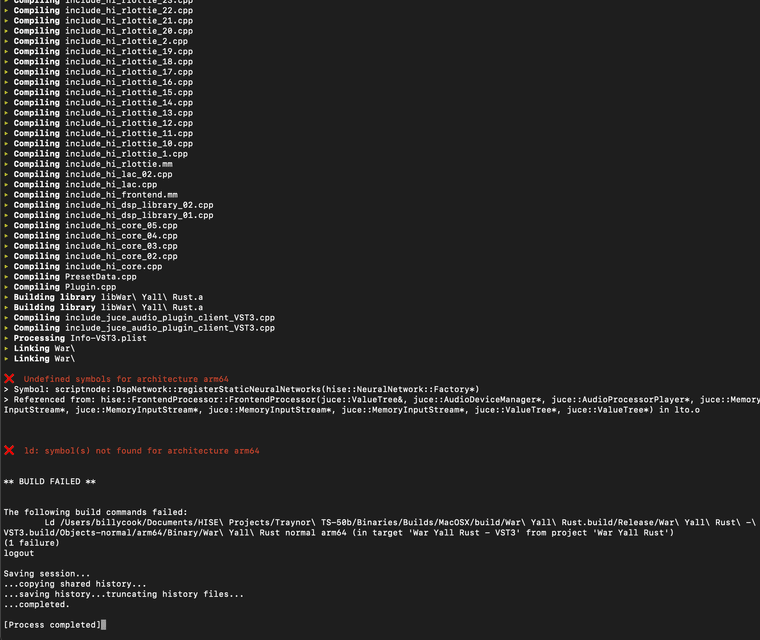760x640 pixels.
Task: Click the line 'The following build commands failed:'
Action: tap(95, 512)
